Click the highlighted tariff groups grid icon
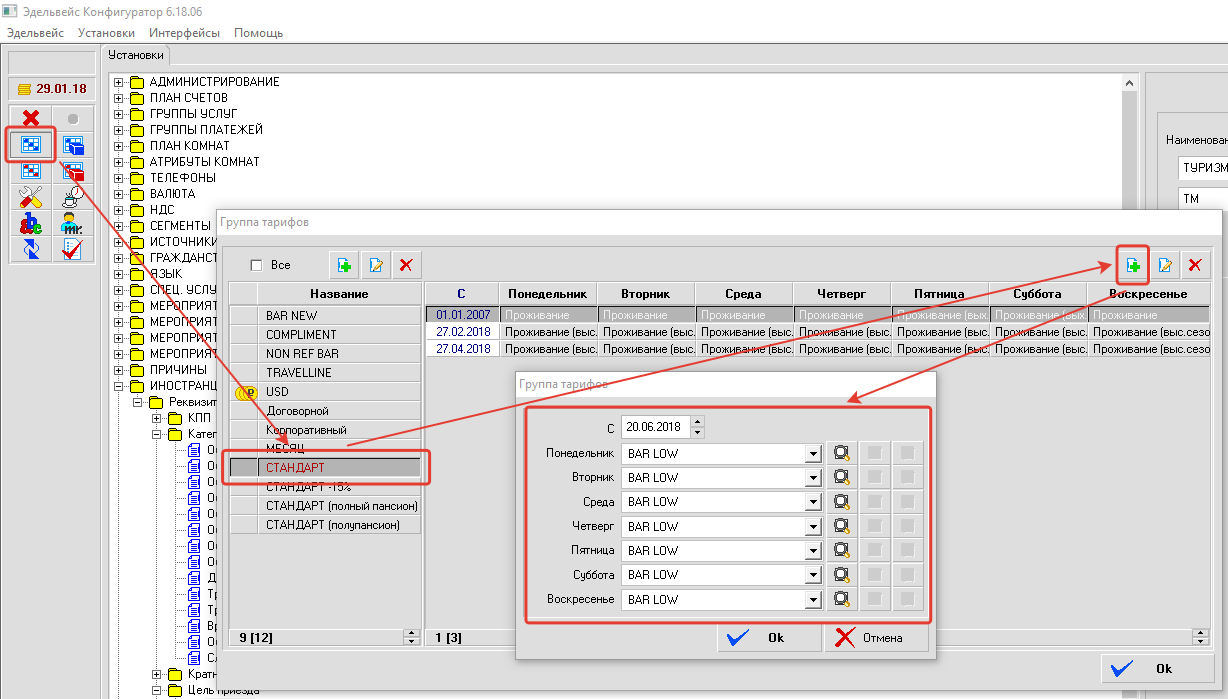Image resolution: width=1228 pixels, height=699 pixels. [30, 145]
